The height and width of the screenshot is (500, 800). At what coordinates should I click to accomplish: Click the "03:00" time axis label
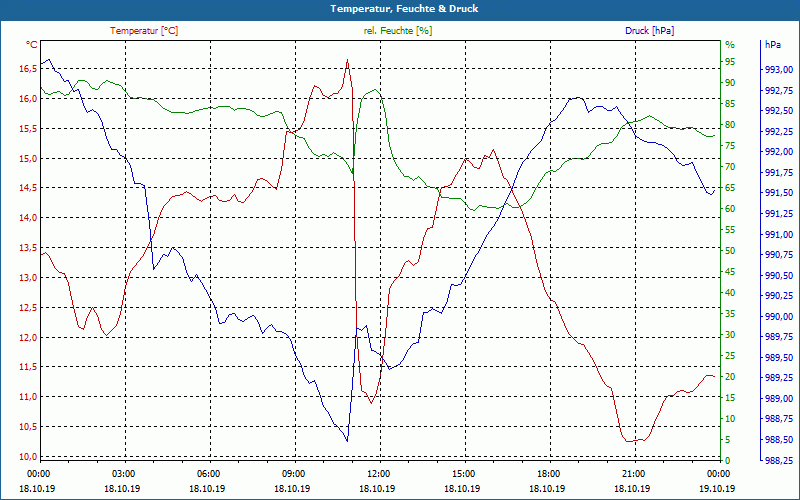coord(122,474)
